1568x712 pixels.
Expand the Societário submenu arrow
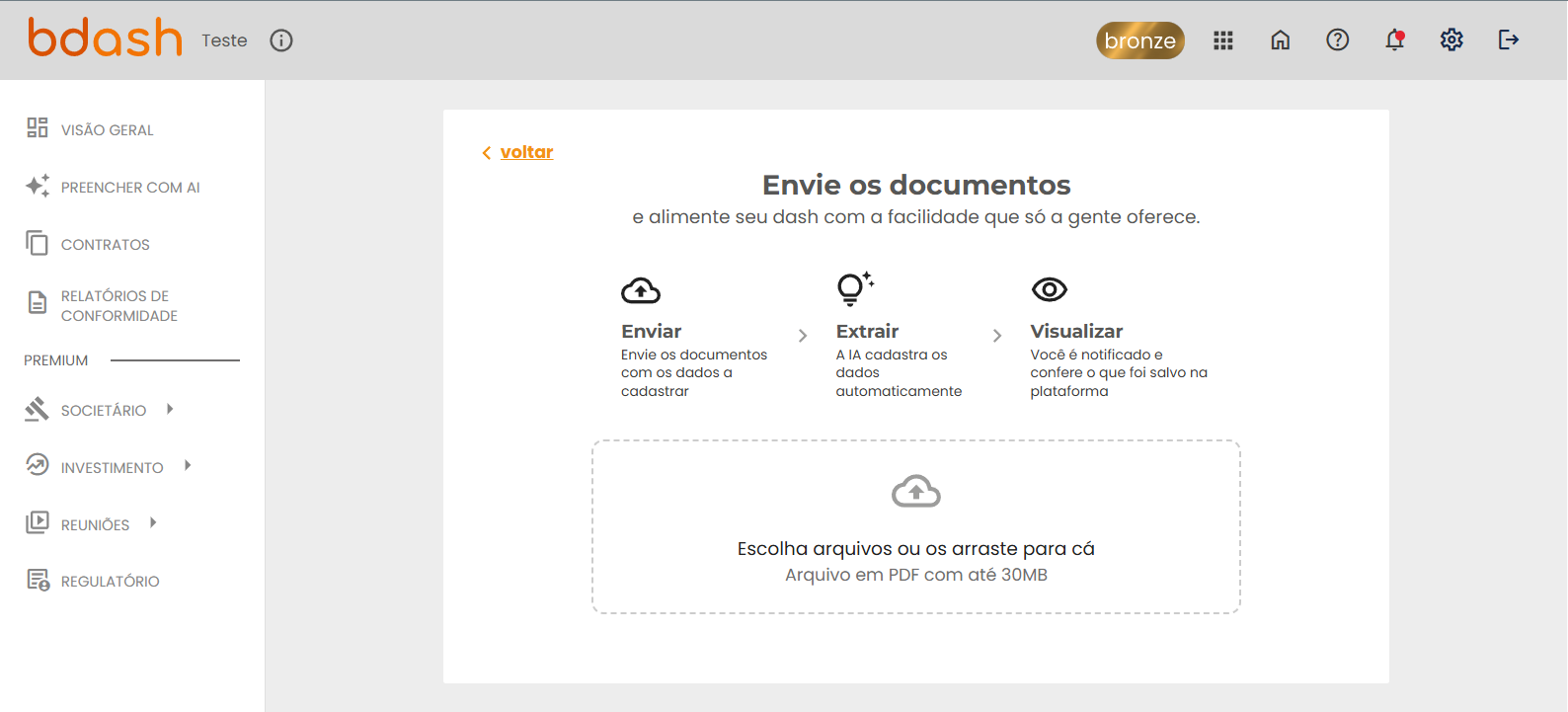170,409
